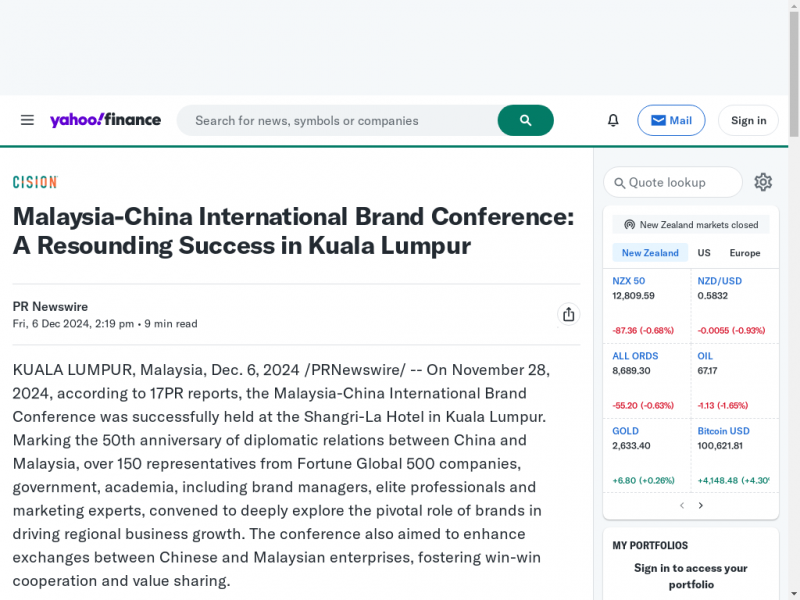Open the OIL quote
The image size is (800, 600).
point(705,356)
